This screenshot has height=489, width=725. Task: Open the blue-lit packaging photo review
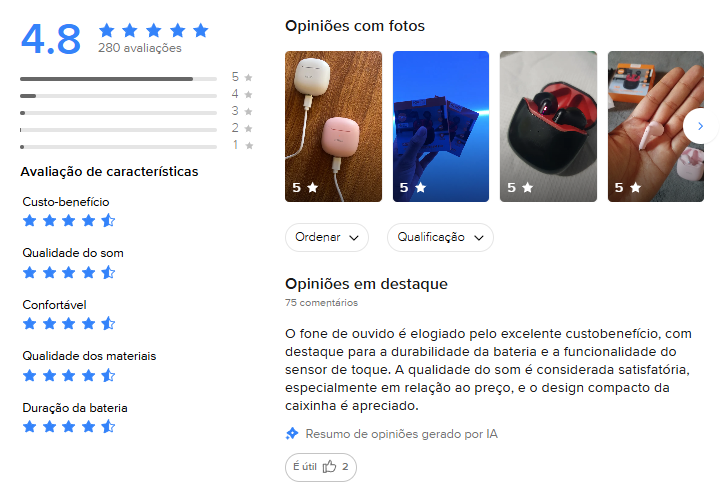441,126
